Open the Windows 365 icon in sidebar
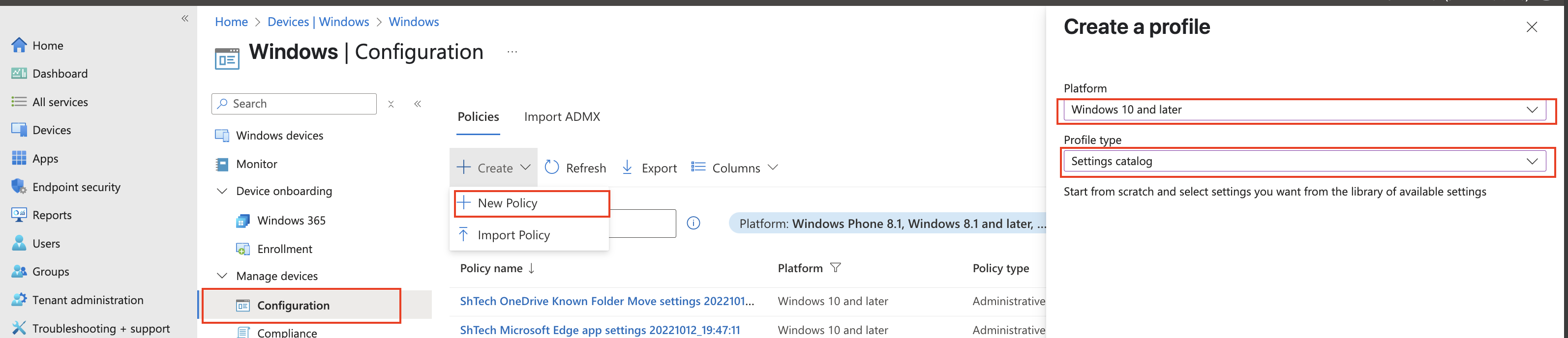This screenshot has height=338, width=1568. pyautogui.click(x=243, y=221)
